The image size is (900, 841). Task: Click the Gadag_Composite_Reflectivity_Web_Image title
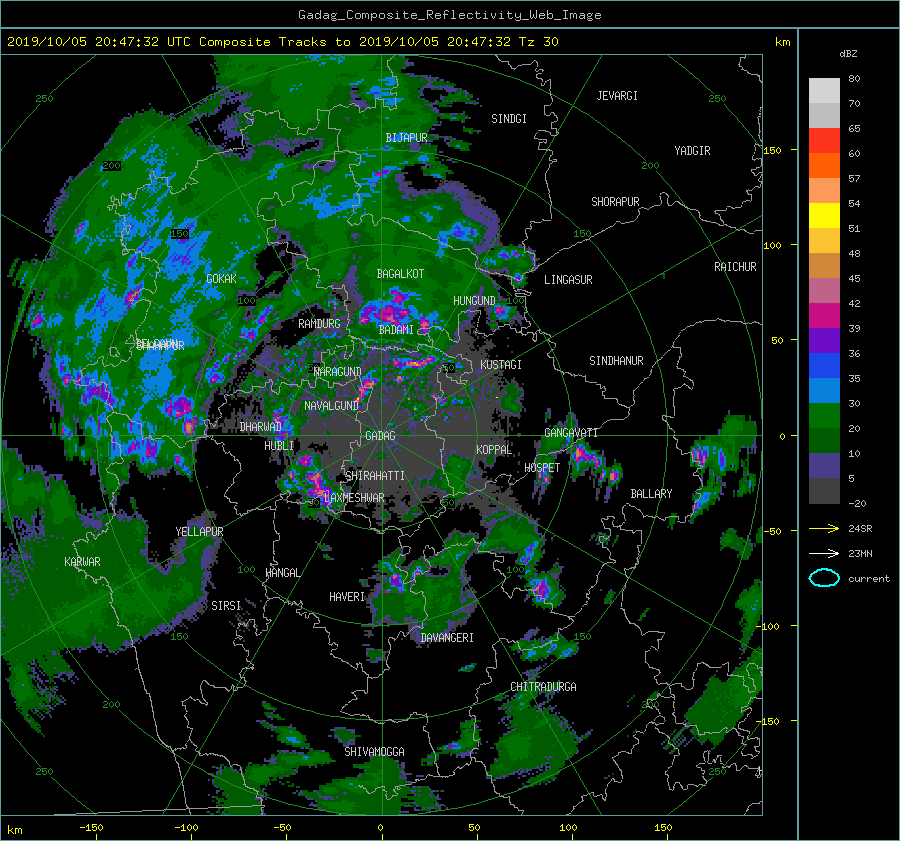click(449, 15)
